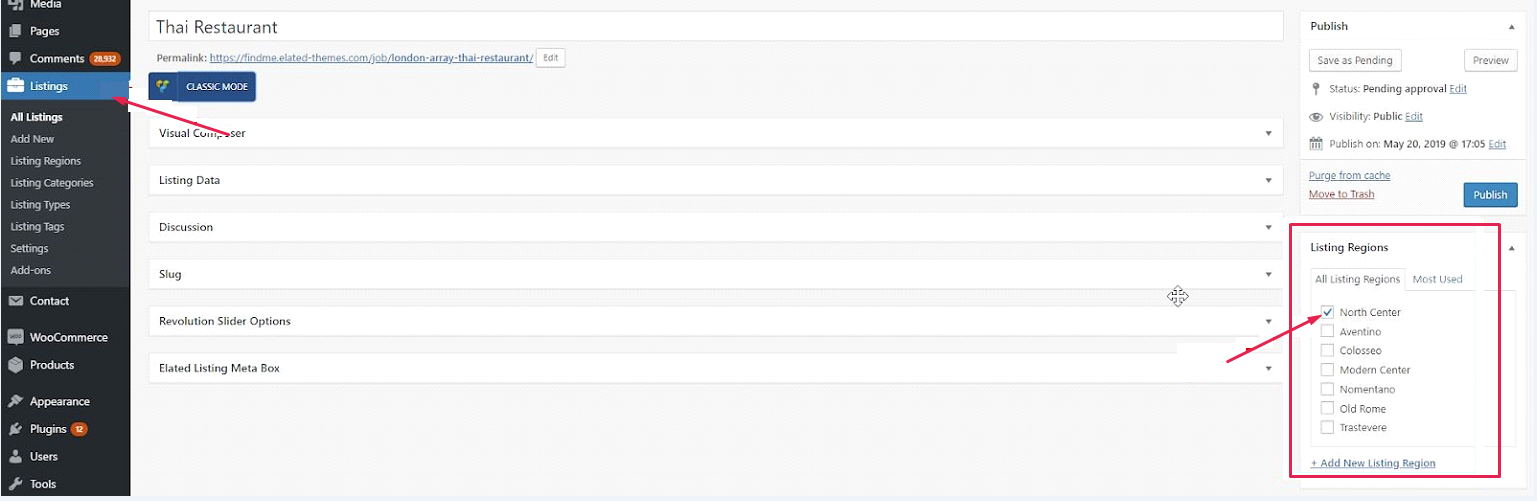Switch to All Listing Regions tab

[x=1357, y=279]
